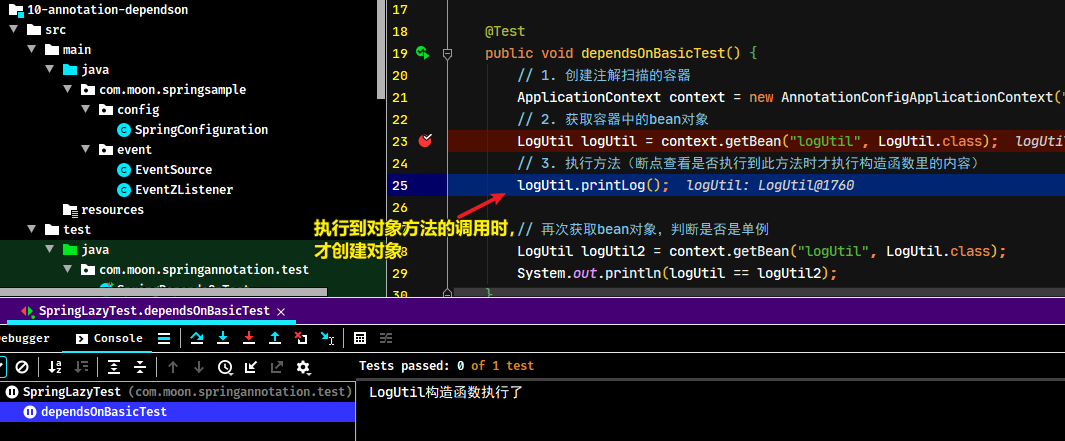Click the Step Out up-arrow icon
Screen dimensions: 1065x441
[275, 338]
